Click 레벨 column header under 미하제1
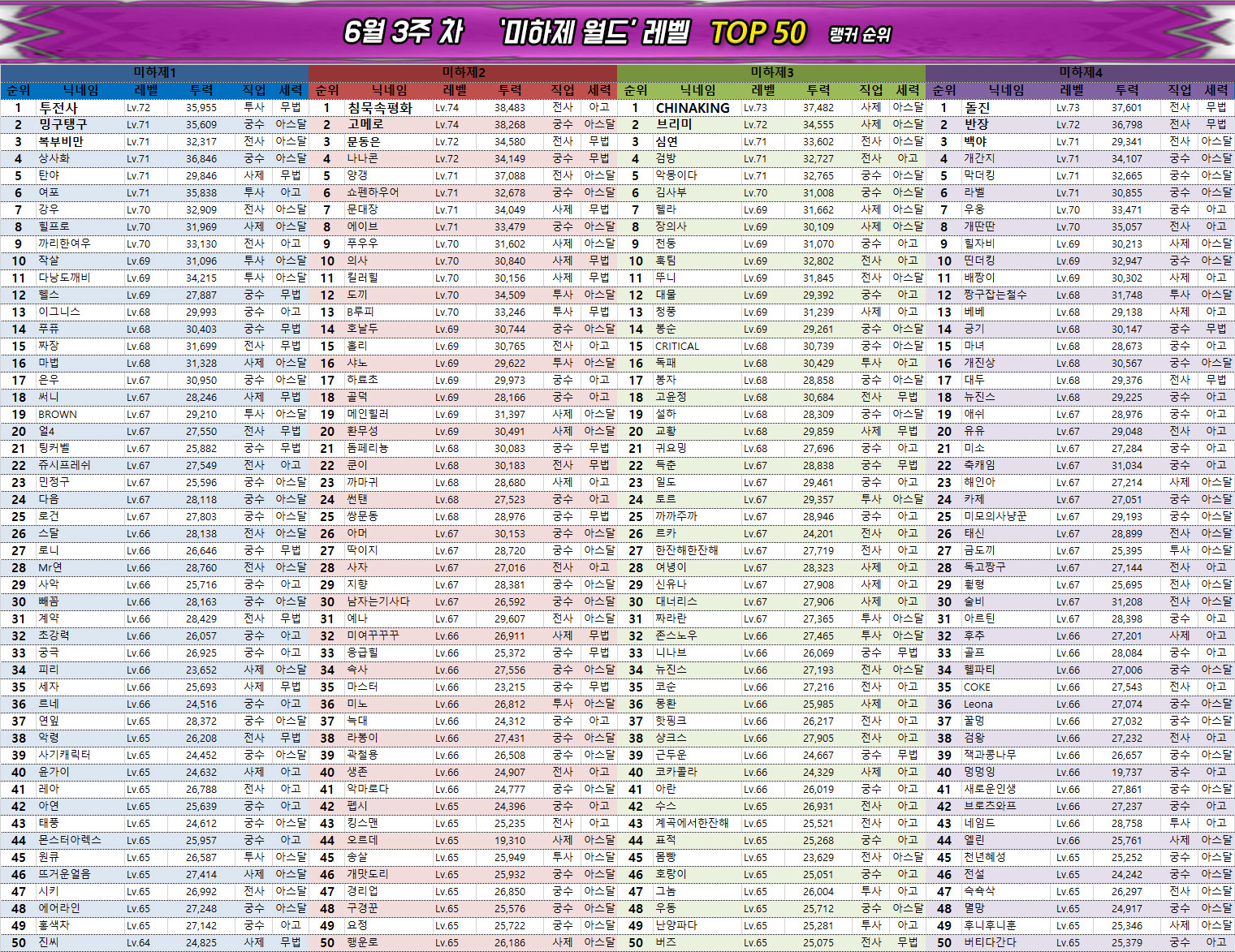Viewport: 1235px width, 952px height. (x=146, y=90)
